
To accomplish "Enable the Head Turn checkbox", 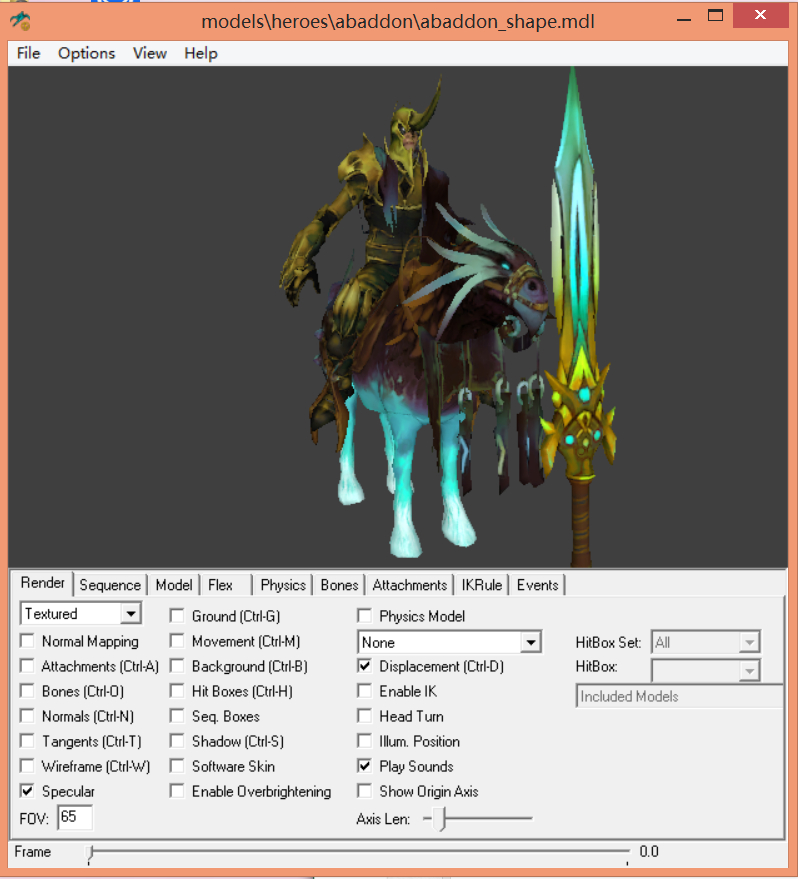I will 364,715.
